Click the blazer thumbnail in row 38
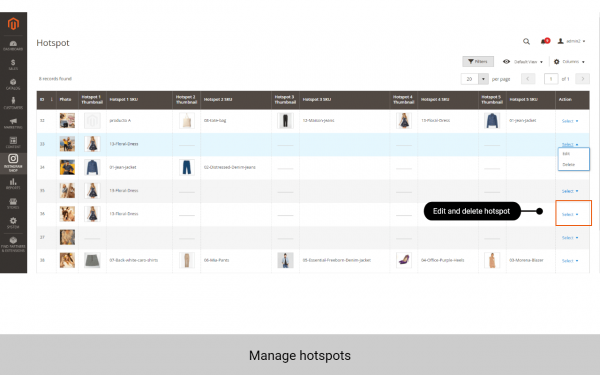The width and height of the screenshot is (600, 375). coord(492,260)
